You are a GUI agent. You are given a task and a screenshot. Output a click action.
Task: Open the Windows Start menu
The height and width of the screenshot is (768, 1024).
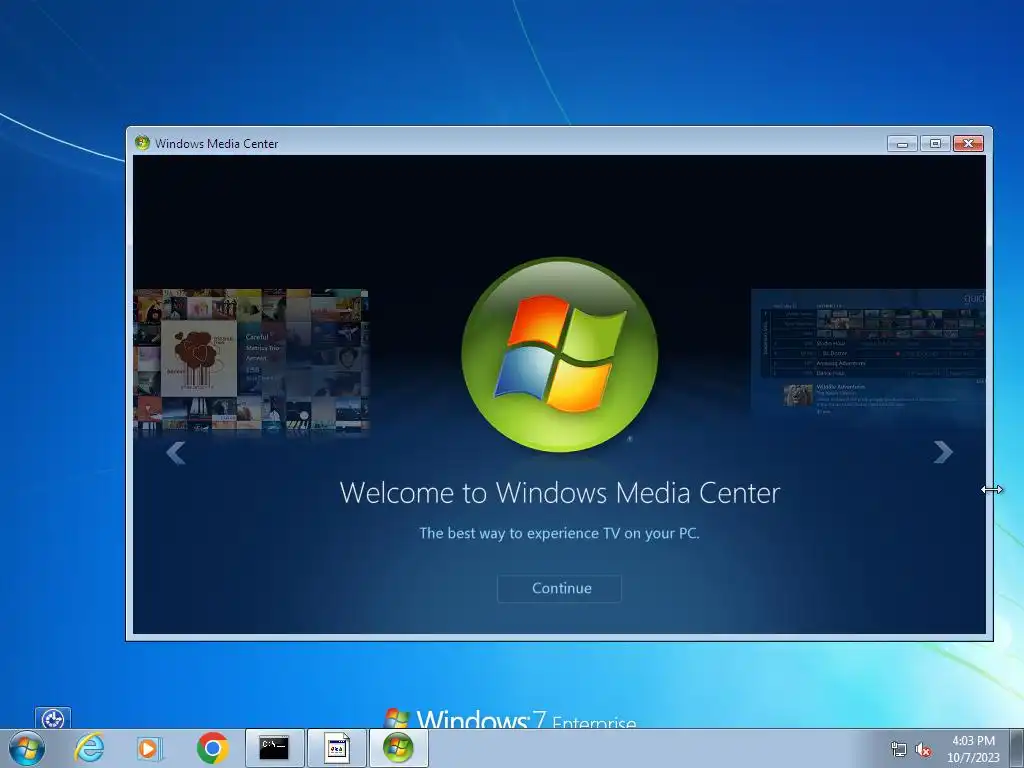[27, 748]
